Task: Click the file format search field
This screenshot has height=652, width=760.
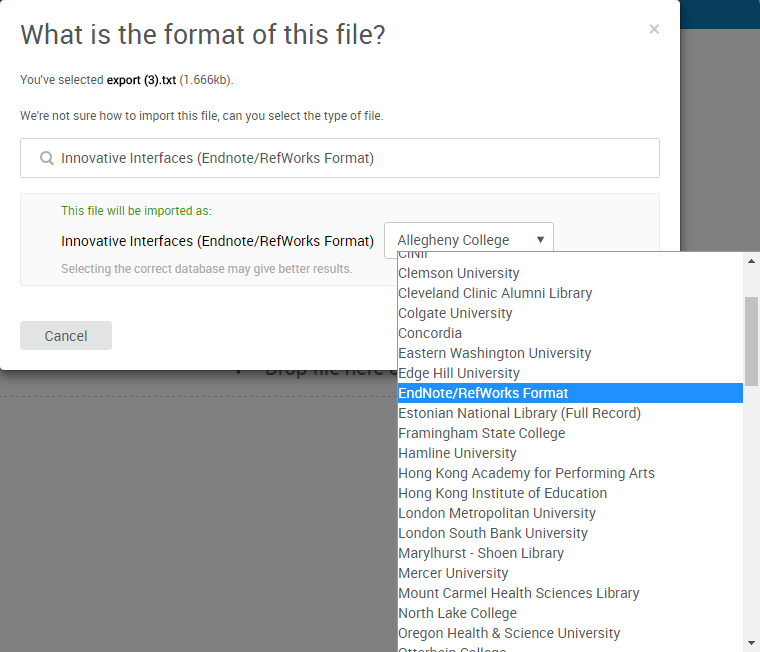Action: [x=340, y=158]
